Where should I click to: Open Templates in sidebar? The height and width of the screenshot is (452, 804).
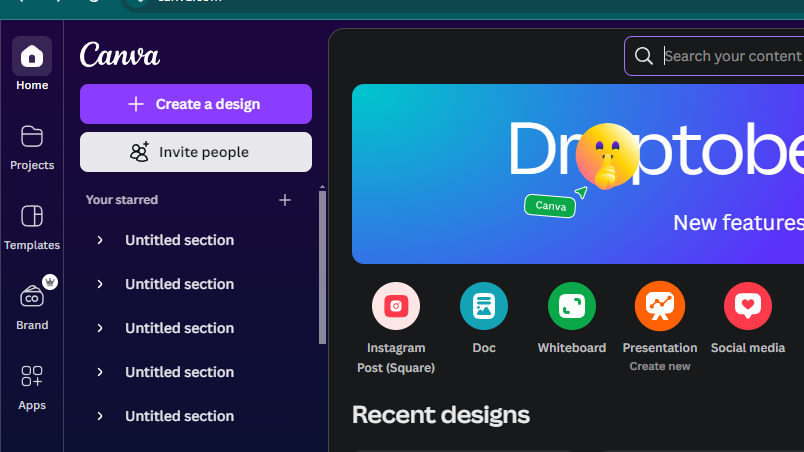(32, 227)
